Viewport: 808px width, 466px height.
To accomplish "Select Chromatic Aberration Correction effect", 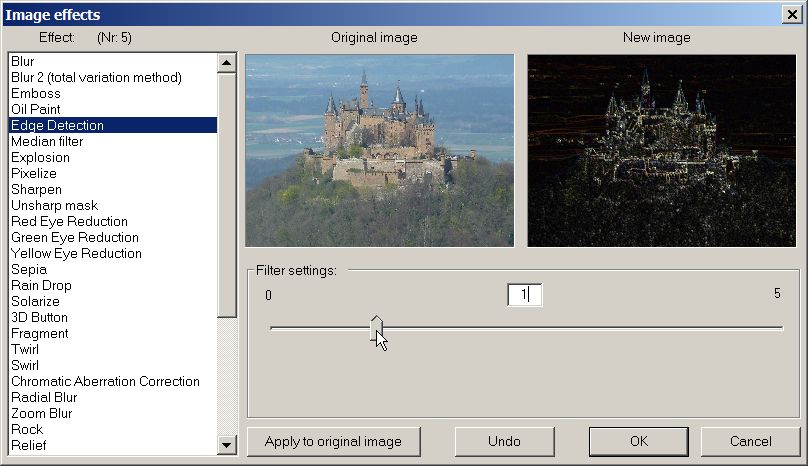I will tap(105, 382).
